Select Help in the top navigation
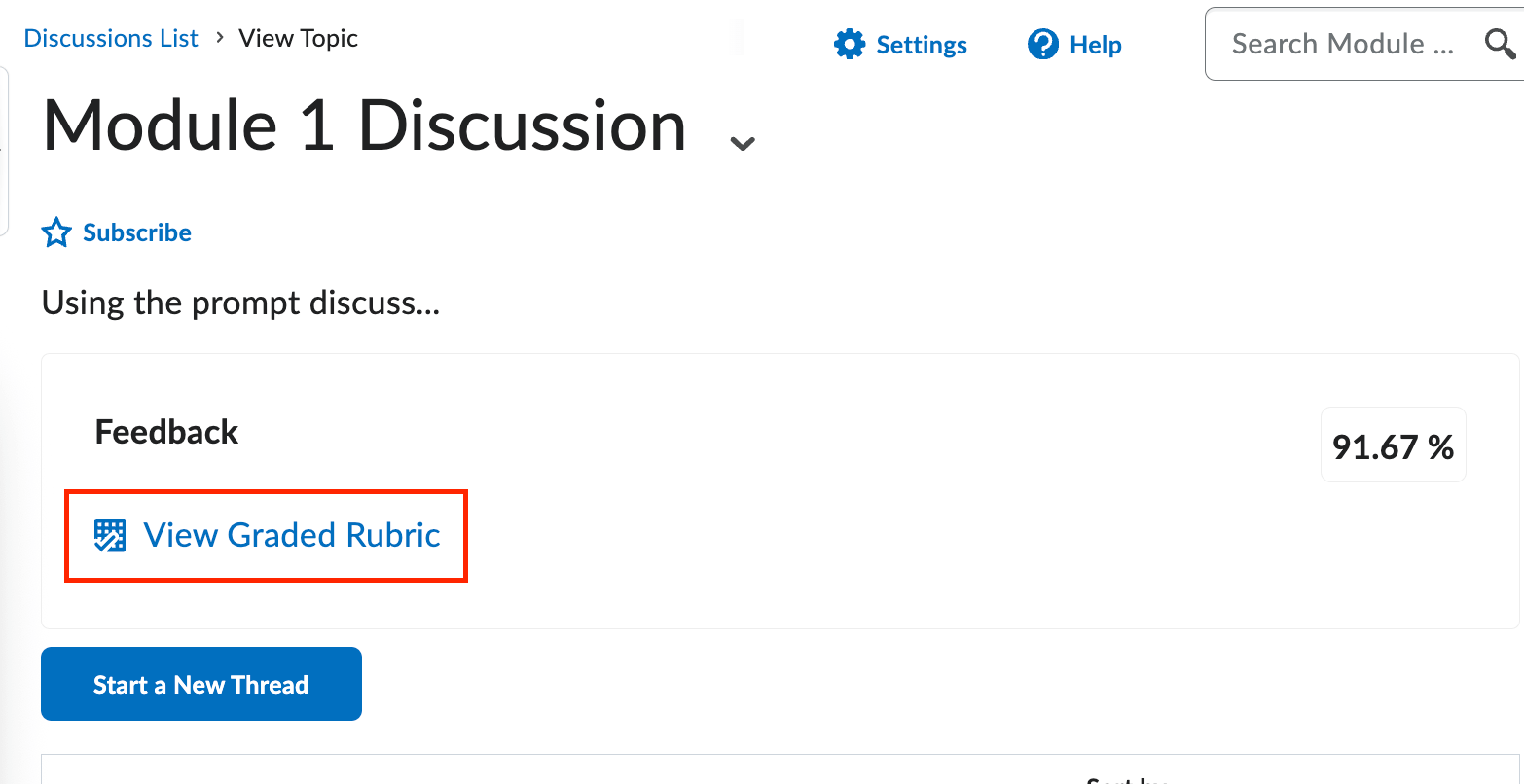Image resolution: width=1524 pixels, height=784 pixels. 1096,44
